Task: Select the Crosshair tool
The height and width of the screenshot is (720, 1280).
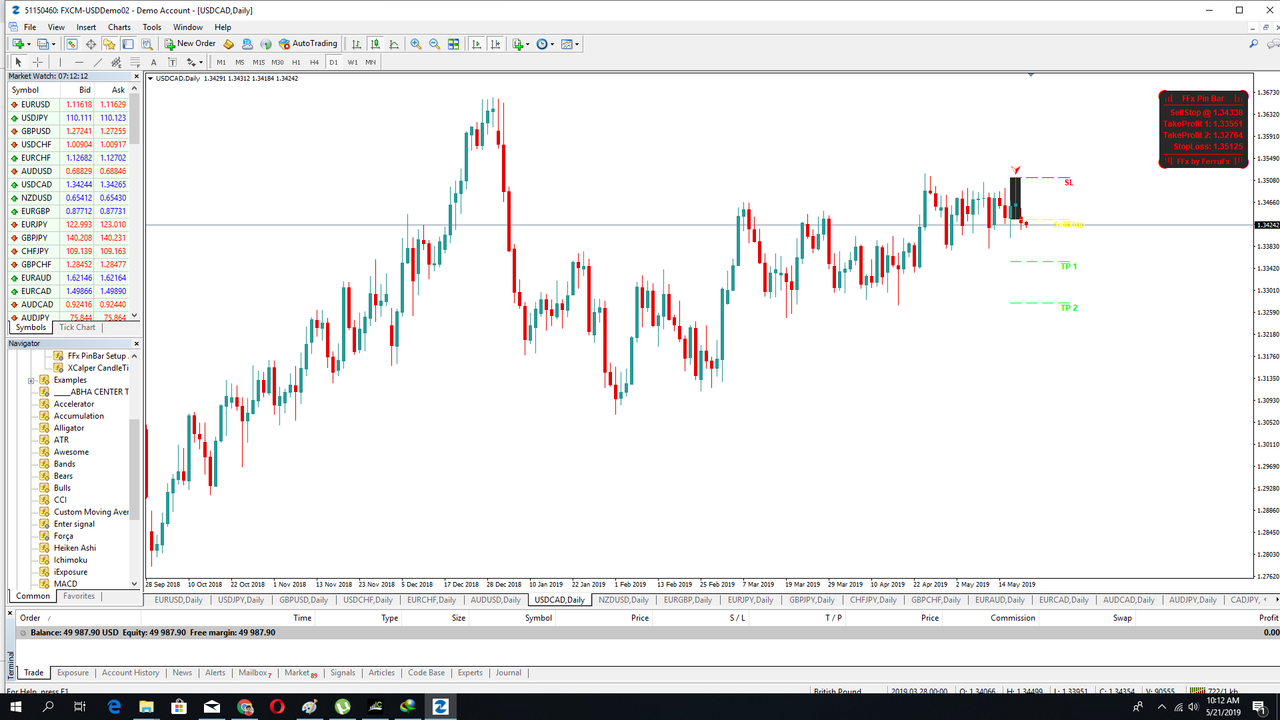Action: click(x=38, y=62)
